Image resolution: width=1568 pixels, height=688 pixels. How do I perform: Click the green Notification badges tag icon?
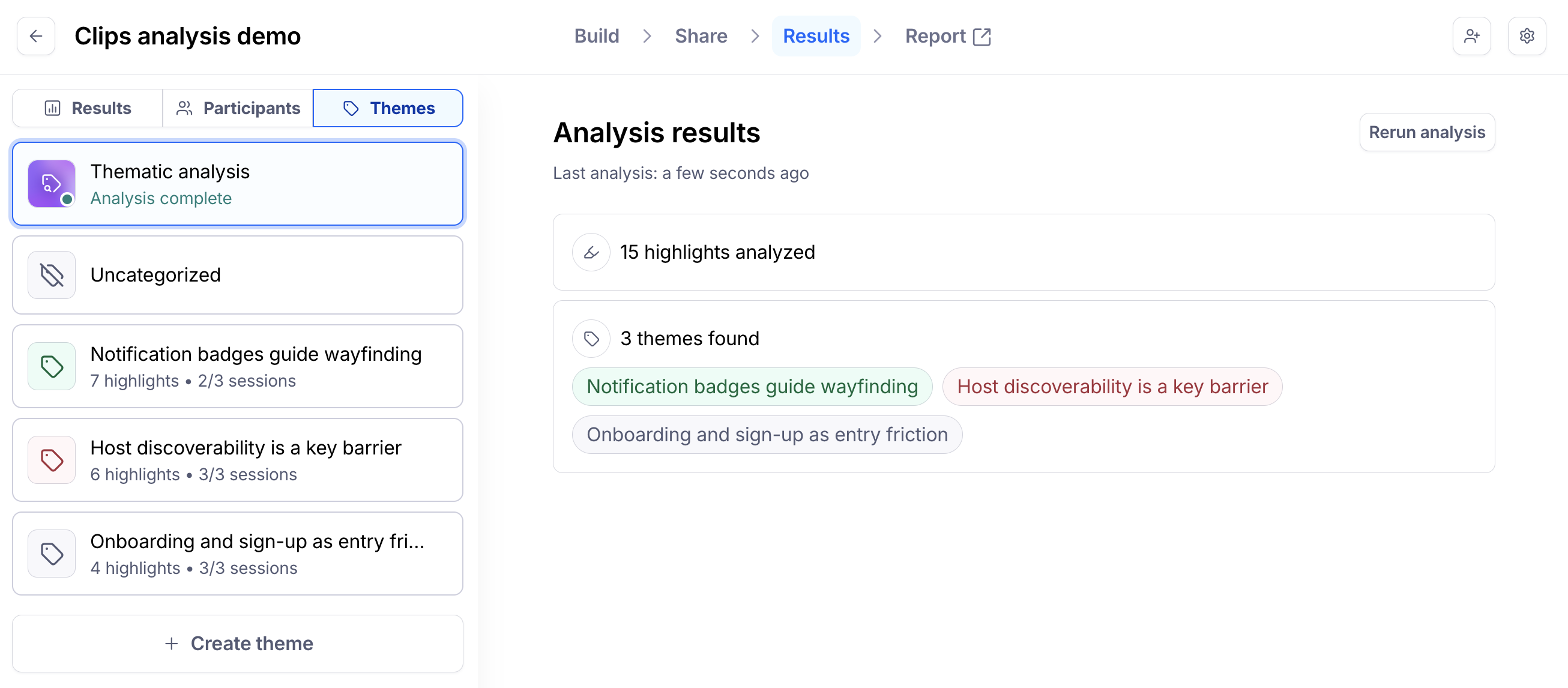(x=52, y=367)
